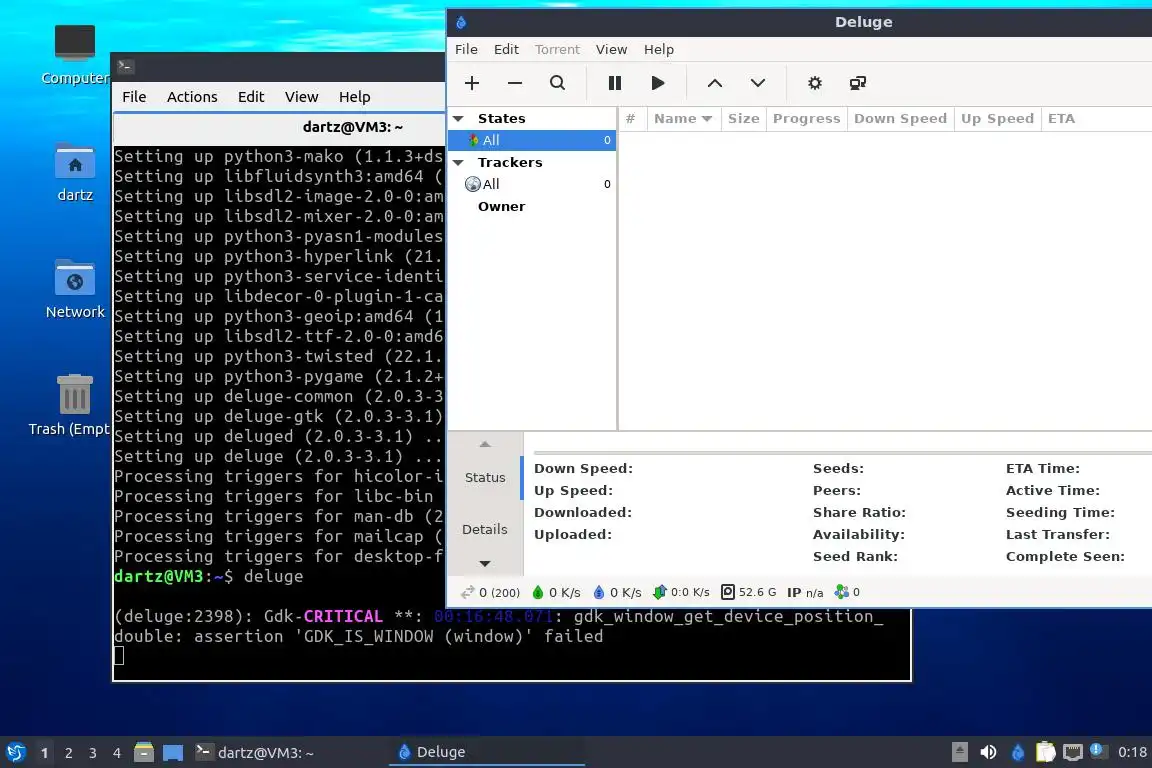
Task: Click the network monitor tray icon
Action: 1073,752
